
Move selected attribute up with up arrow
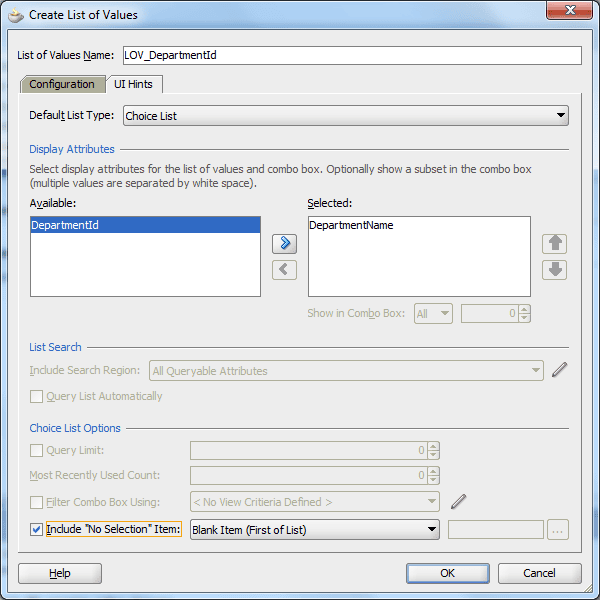[554, 244]
